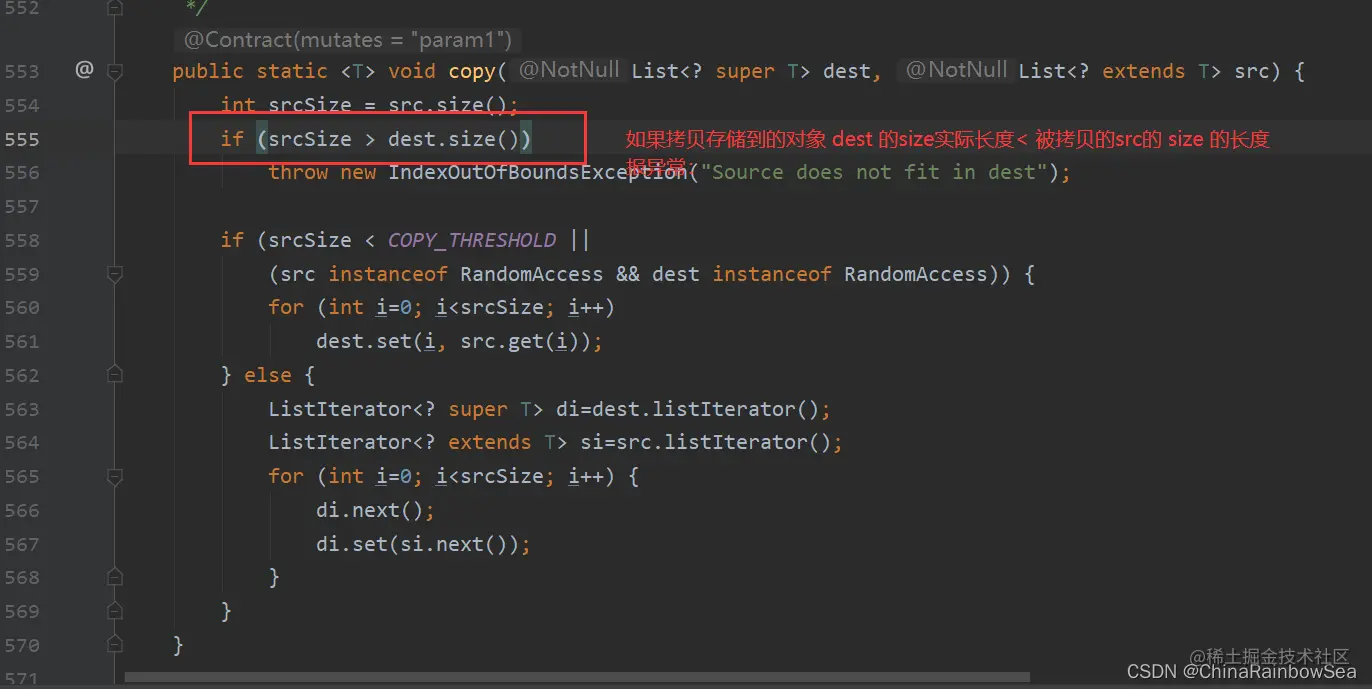Click the @Contract(mutates = "param1") inlay hint
The width and height of the screenshot is (1372, 689).
click(348, 40)
